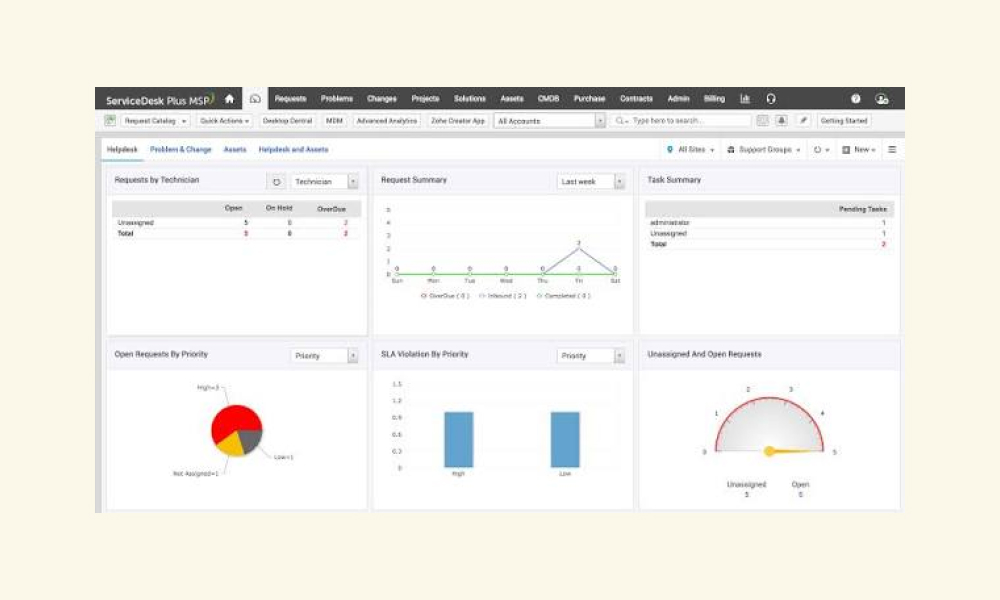Click the Getting Started button
Image resolution: width=1000 pixels, height=600 pixels.
[x=844, y=121]
